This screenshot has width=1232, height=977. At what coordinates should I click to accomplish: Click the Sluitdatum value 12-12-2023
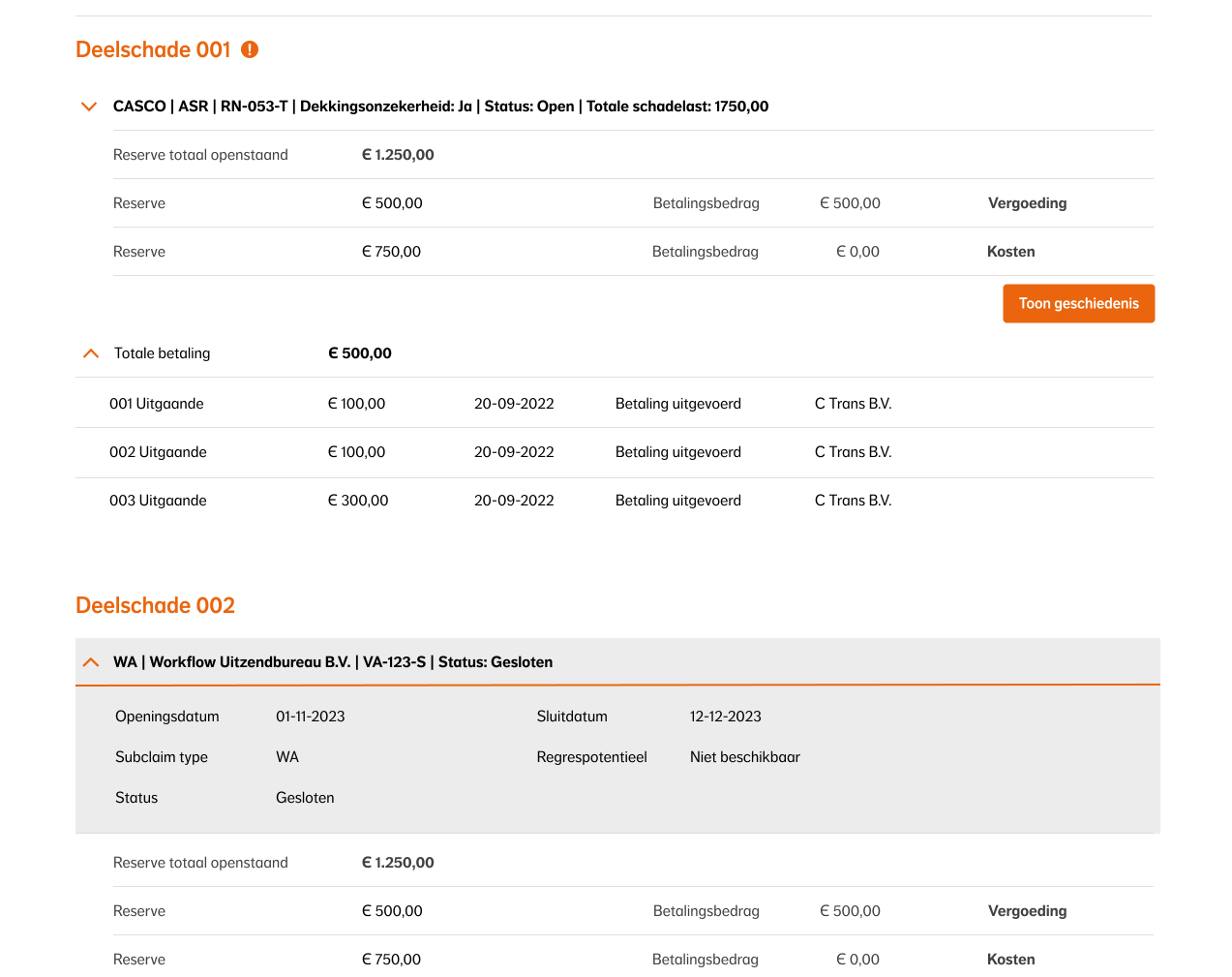[725, 717]
